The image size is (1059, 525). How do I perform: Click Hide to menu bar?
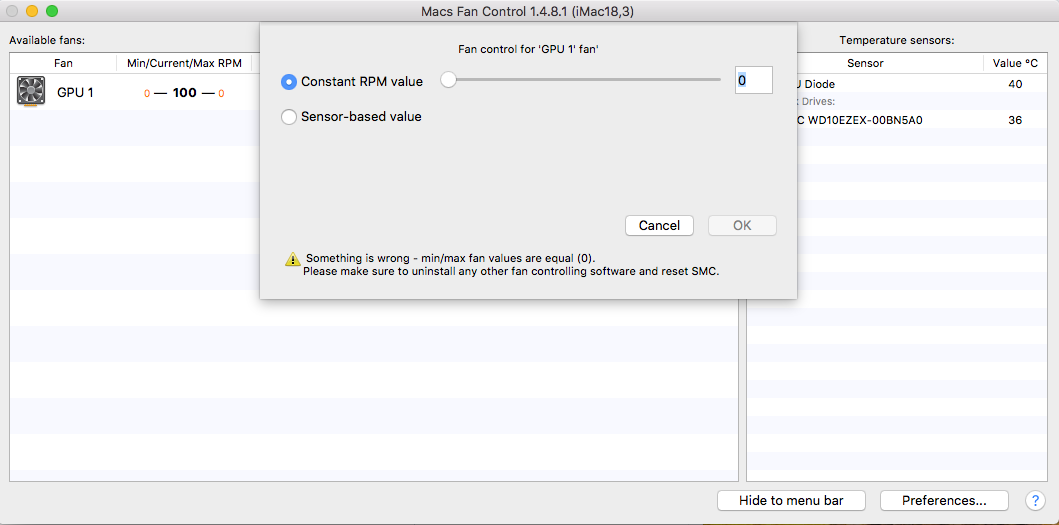click(x=791, y=501)
